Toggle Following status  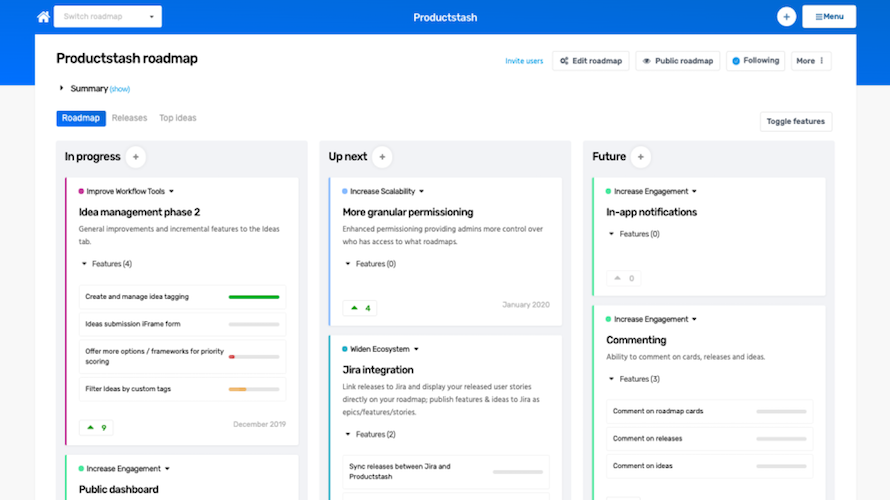click(755, 61)
